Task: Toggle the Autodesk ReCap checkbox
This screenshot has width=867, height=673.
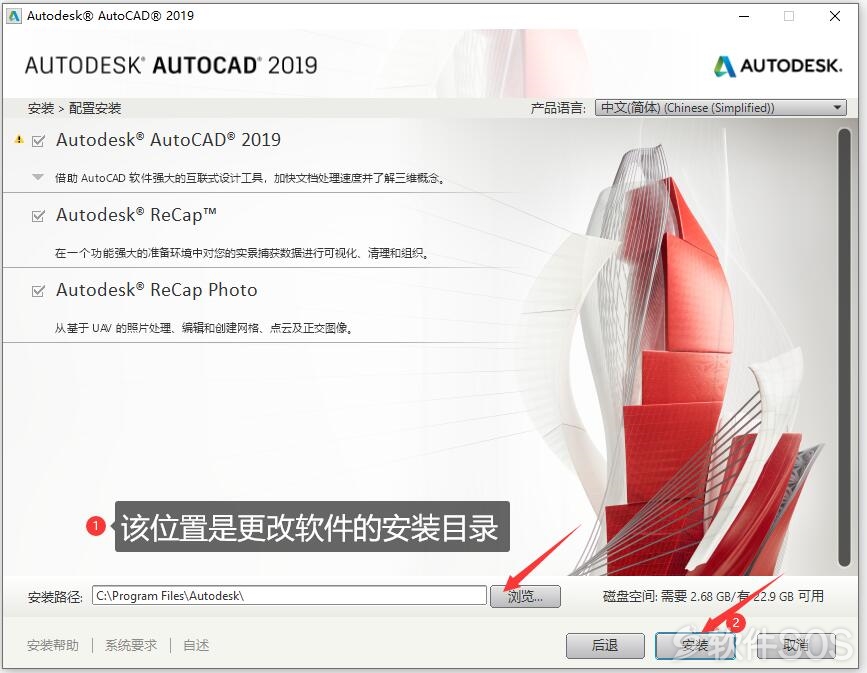Action: coord(38,216)
